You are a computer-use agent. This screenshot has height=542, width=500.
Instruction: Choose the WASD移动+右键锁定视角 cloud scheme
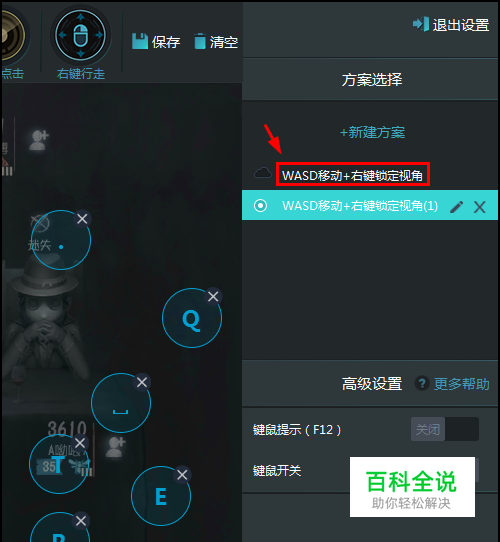[352, 175]
